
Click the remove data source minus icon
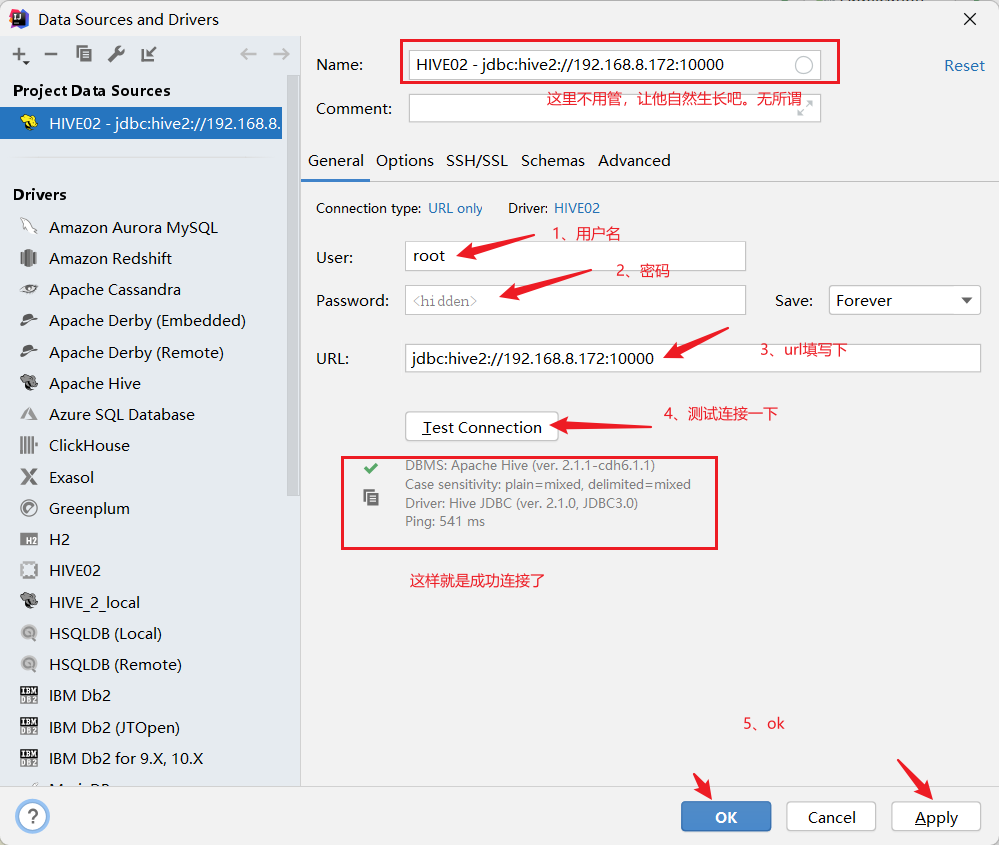click(x=50, y=53)
